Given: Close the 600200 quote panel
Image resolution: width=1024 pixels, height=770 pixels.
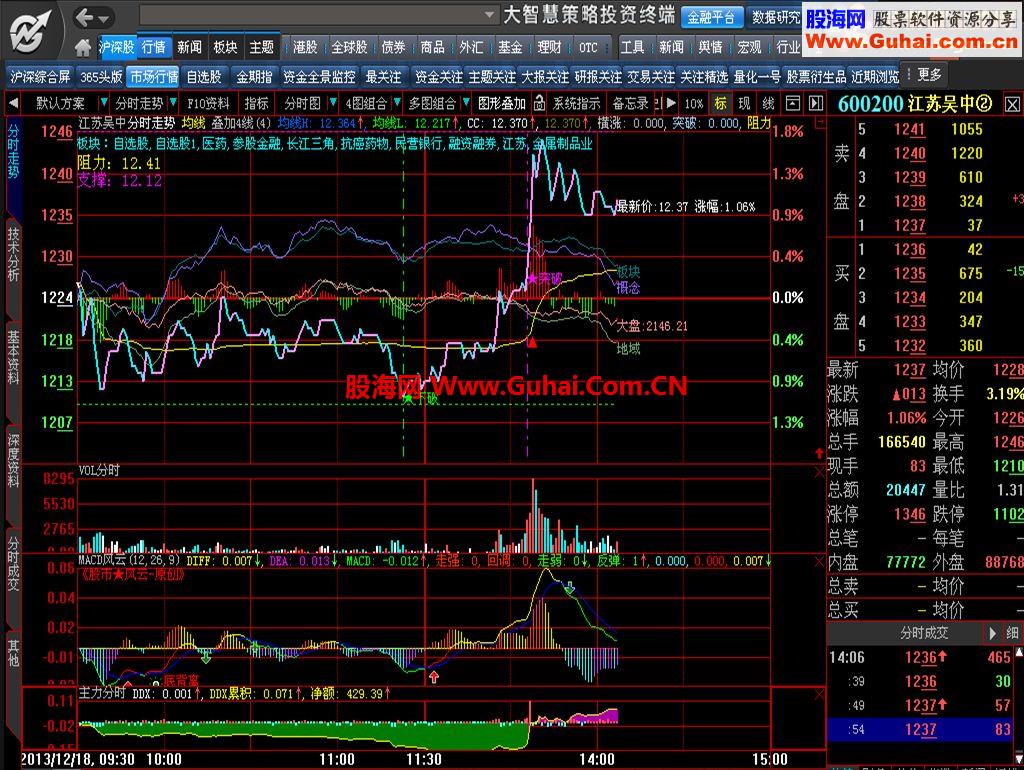Looking at the screenshot, I should [x=1012, y=104].
